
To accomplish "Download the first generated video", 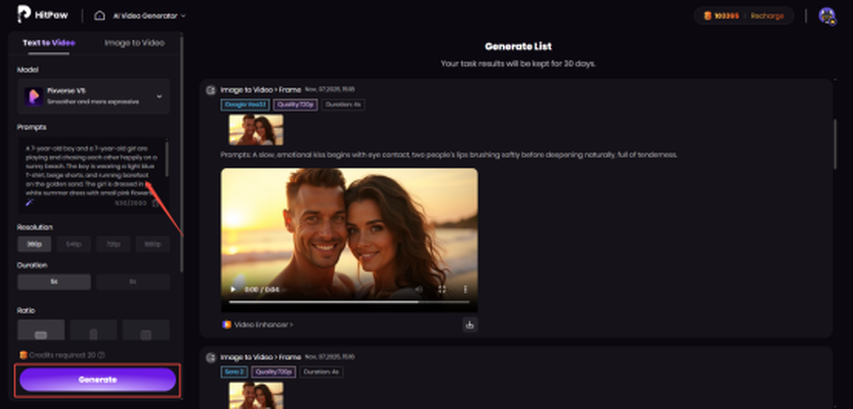I will 470,325.
